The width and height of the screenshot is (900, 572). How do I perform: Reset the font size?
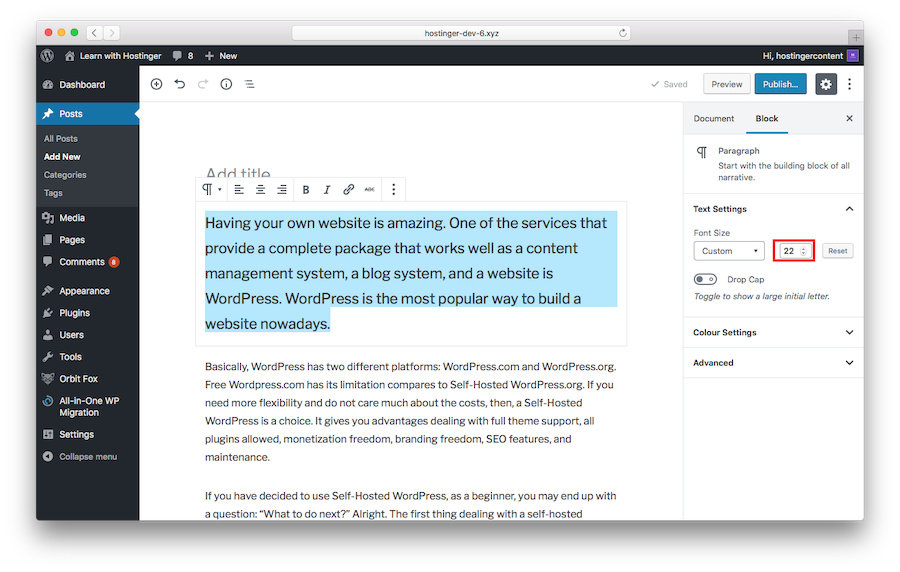(x=837, y=251)
